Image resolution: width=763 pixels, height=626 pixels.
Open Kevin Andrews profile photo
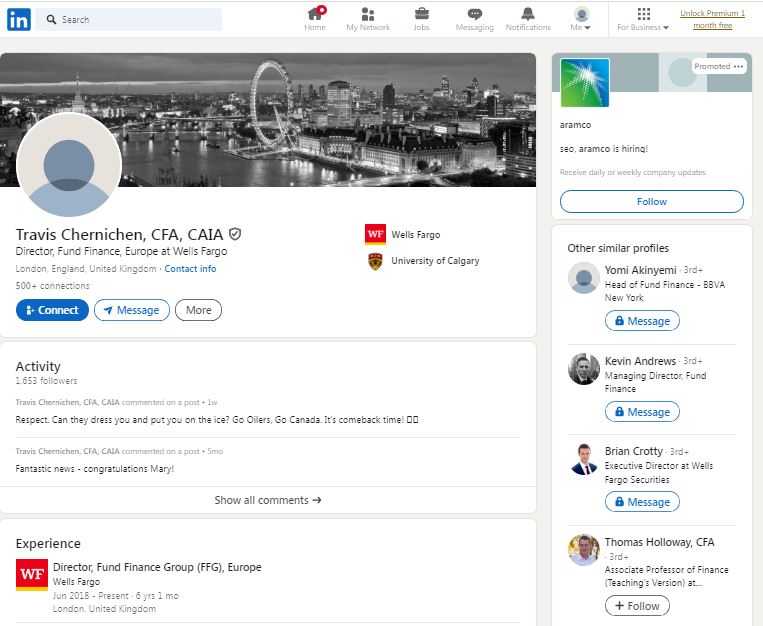pyautogui.click(x=584, y=369)
